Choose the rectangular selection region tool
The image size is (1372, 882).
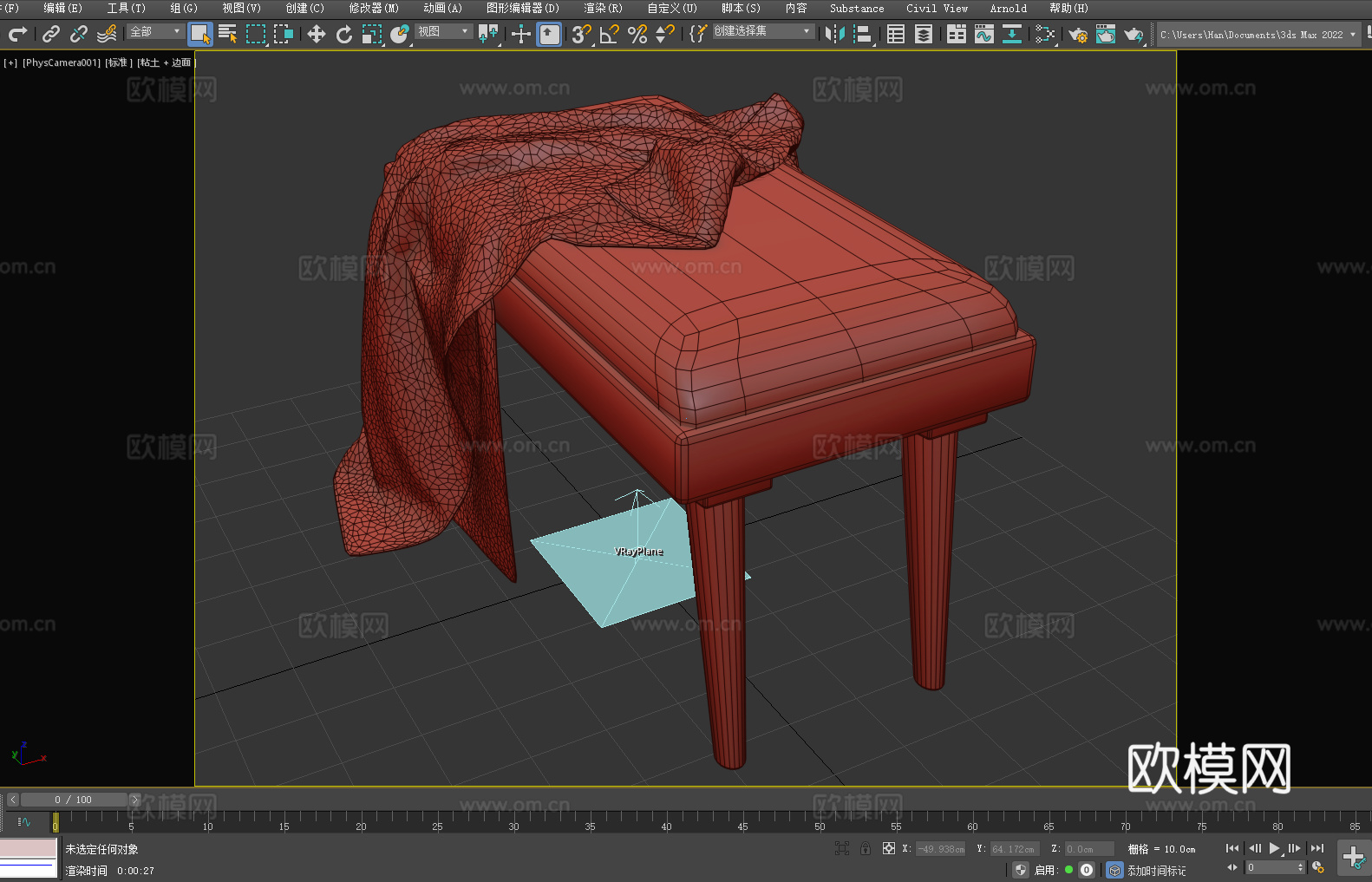[x=256, y=34]
